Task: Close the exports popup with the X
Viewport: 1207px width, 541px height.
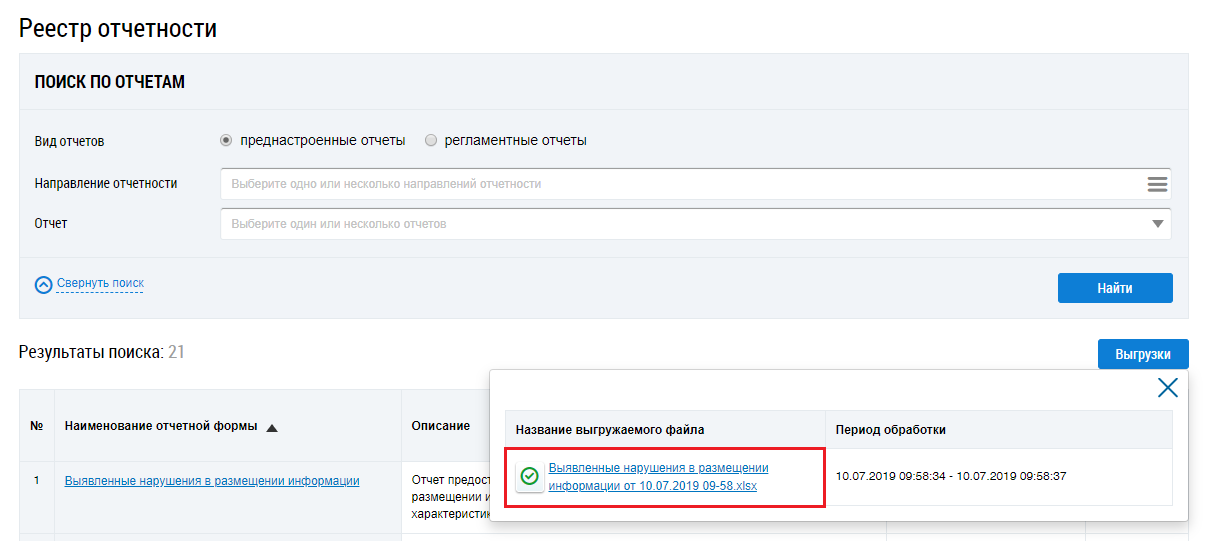Action: (1167, 388)
